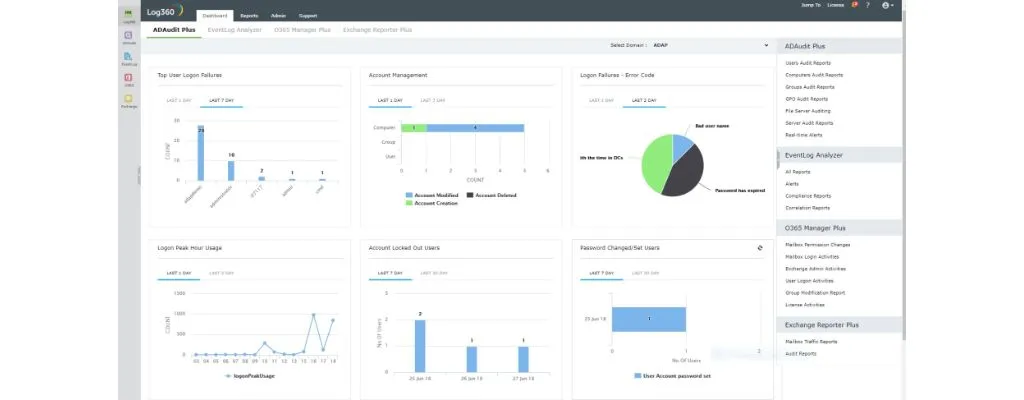Image resolution: width=1024 pixels, height=400 pixels.
Task: Open the EventLog icon in left sidebar
Action: point(129,59)
